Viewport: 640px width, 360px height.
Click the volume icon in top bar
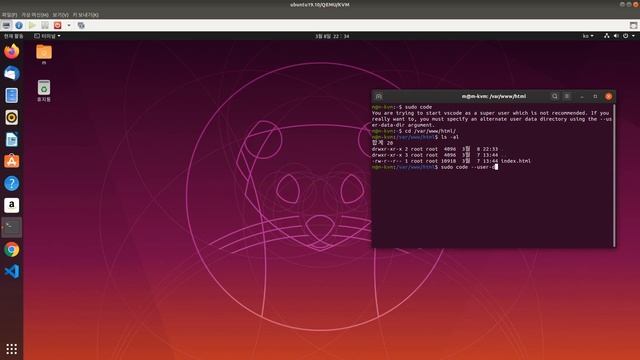pos(616,36)
